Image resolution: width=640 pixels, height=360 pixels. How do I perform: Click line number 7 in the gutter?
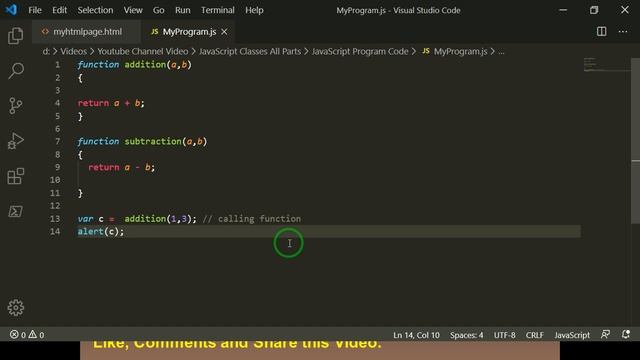pyautogui.click(x=58, y=141)
